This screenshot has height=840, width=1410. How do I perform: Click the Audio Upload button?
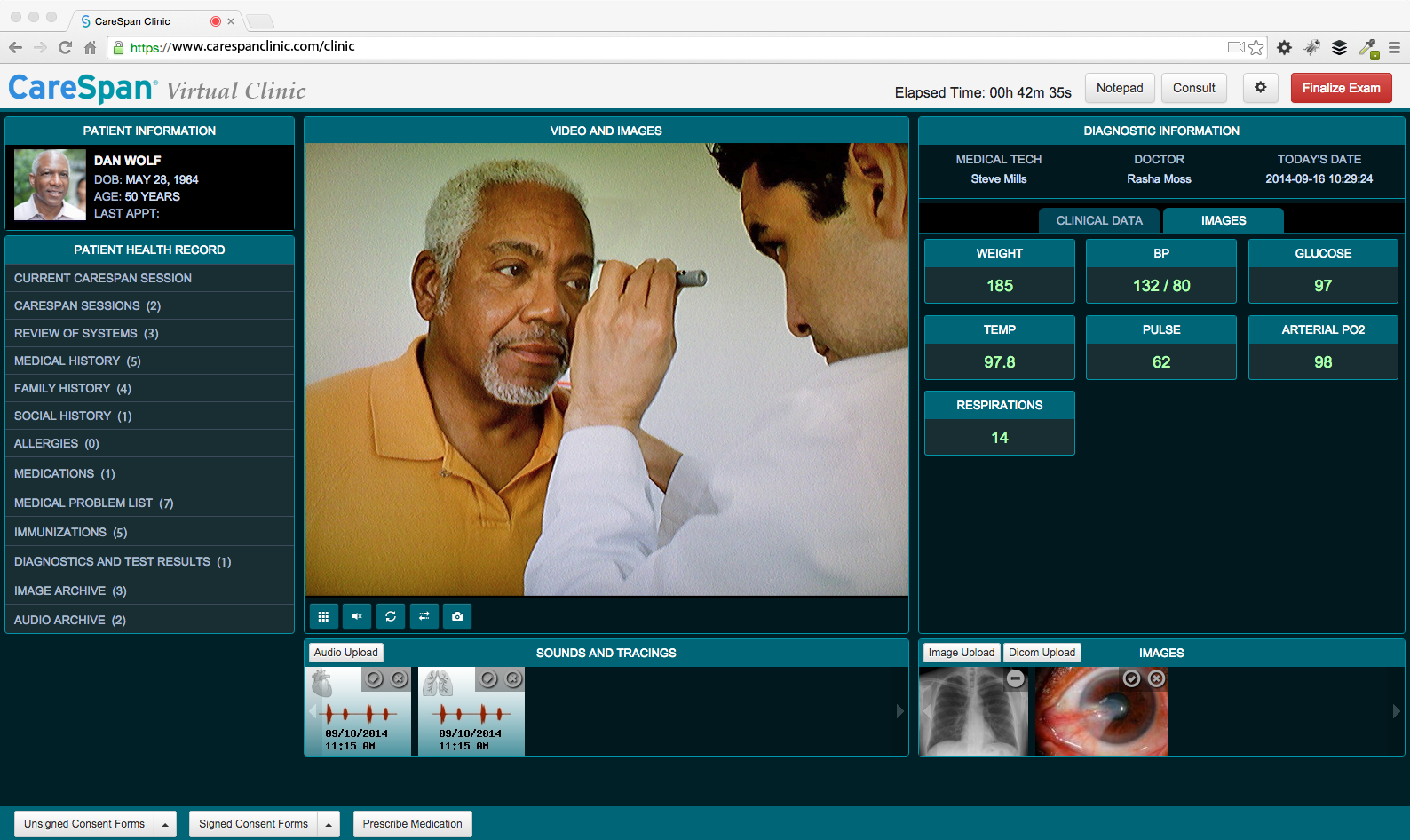[x=346, y=653]
